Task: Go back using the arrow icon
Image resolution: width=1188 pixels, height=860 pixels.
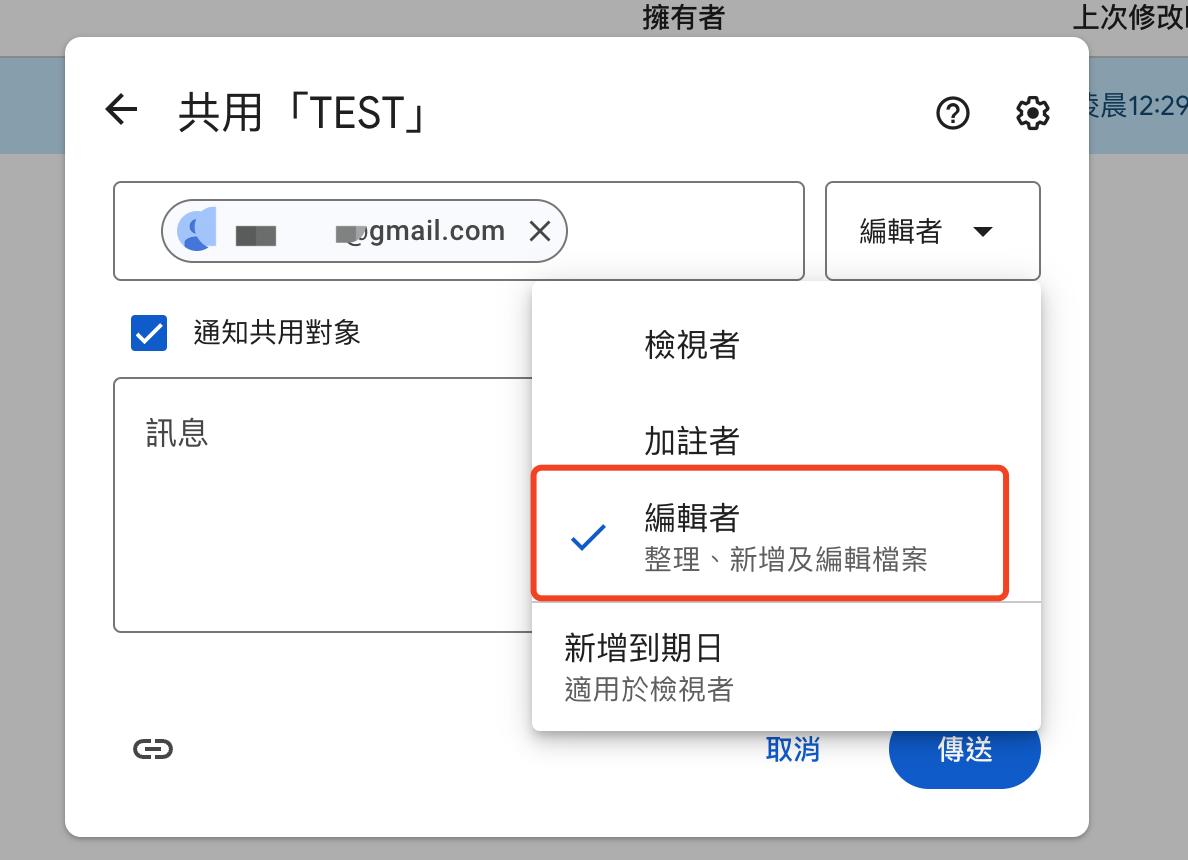Action: pos(121,110)
